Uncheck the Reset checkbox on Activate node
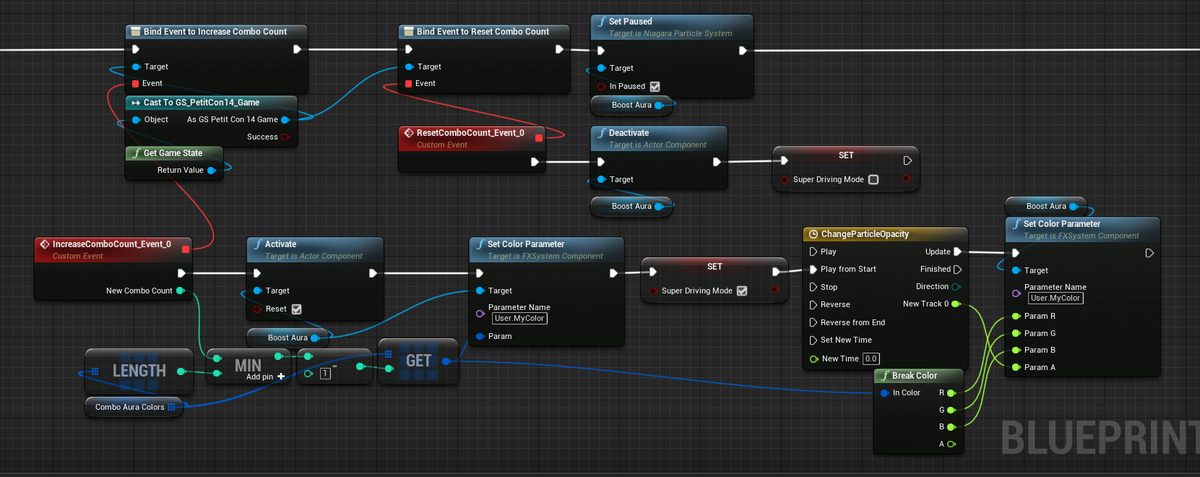 tap(296, 309)
